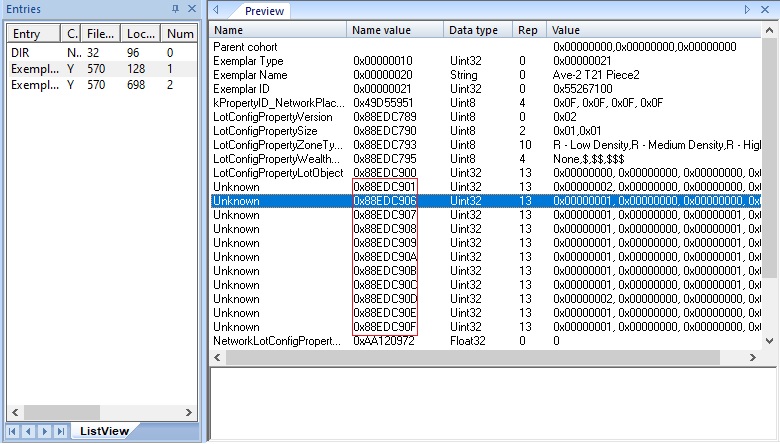Sort by Entry column header
Viewport: 780px width, 444px height.
click(x=33, y=34)
